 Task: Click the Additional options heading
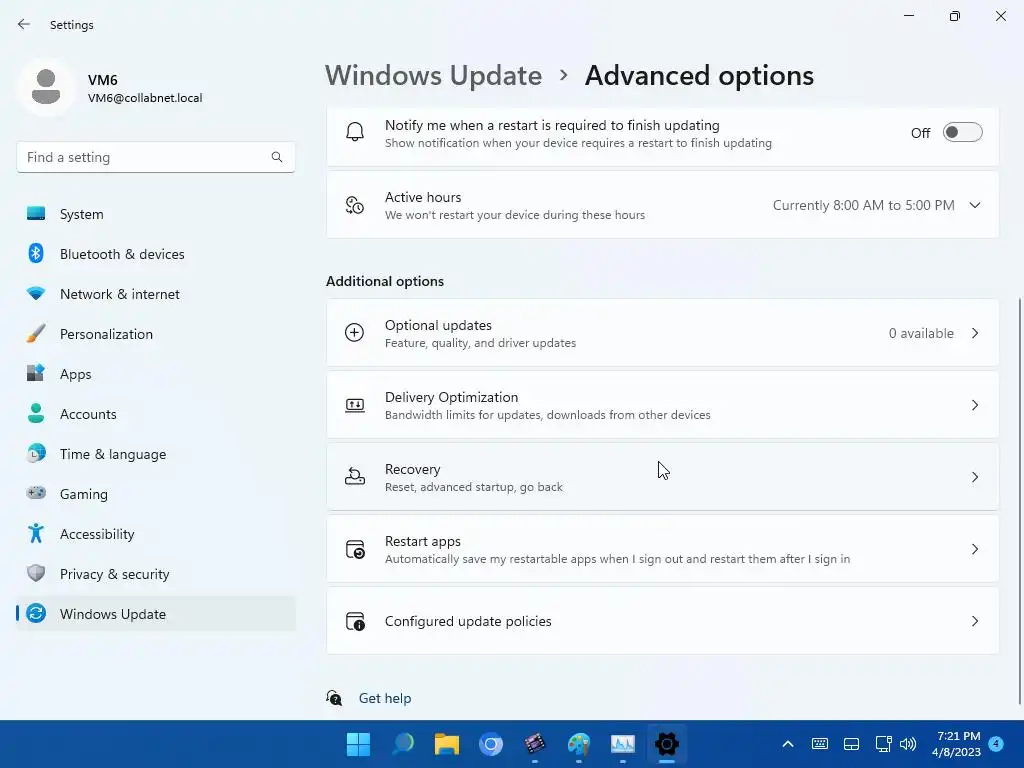pos(385,281)
